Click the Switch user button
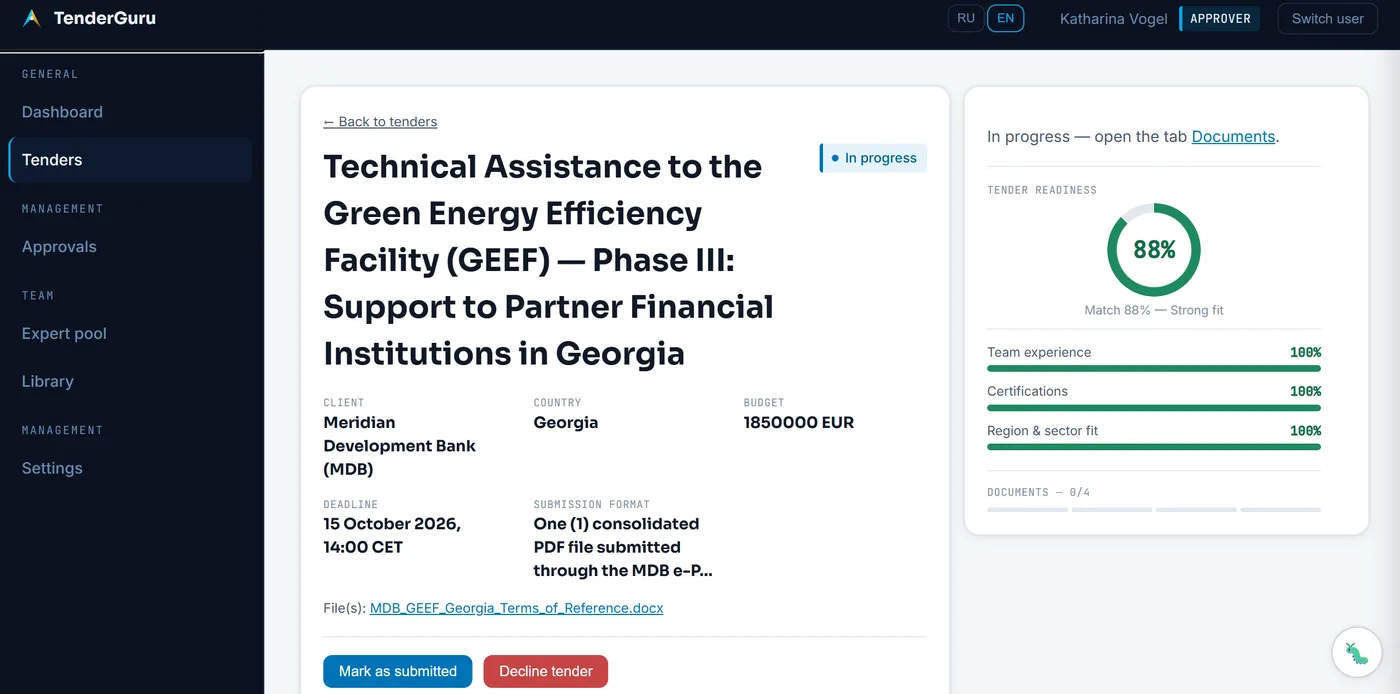 (1327, 18)
